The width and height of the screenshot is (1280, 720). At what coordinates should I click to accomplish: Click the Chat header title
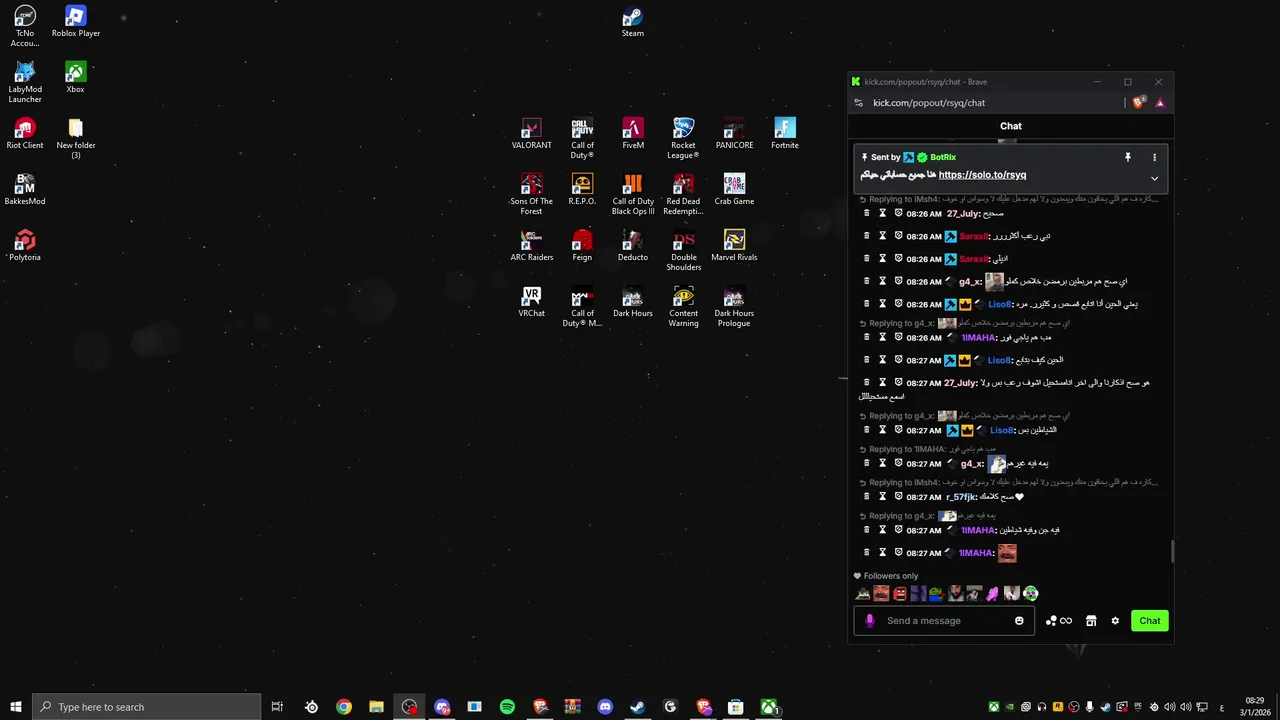click(x=1011, y=126)
